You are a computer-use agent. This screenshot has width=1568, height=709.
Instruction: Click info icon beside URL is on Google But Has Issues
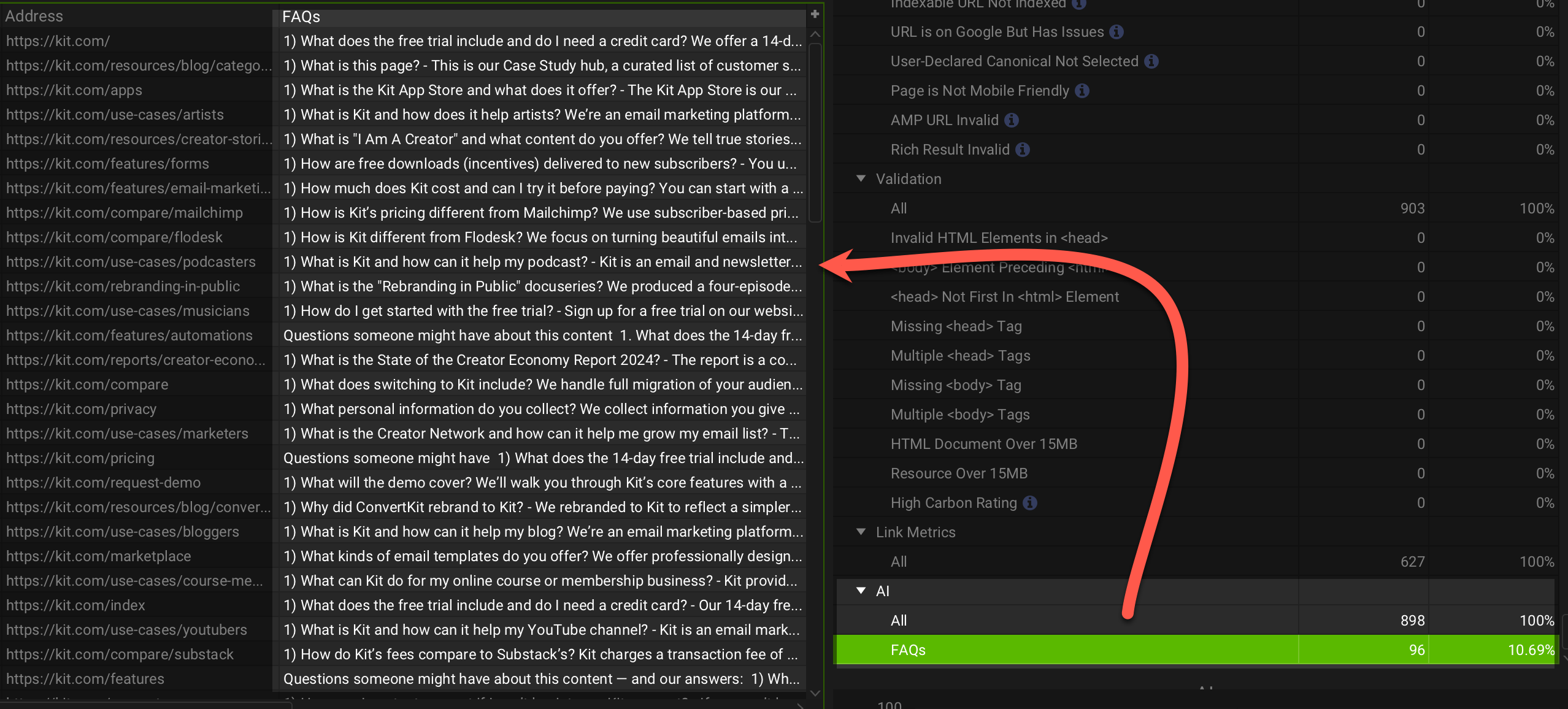coord(1116,32)
